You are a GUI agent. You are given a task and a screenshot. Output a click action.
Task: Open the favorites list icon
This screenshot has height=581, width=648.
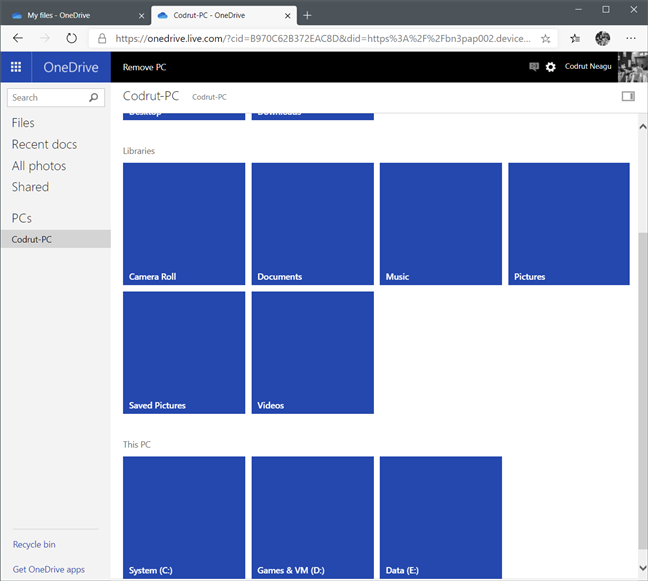575,38
